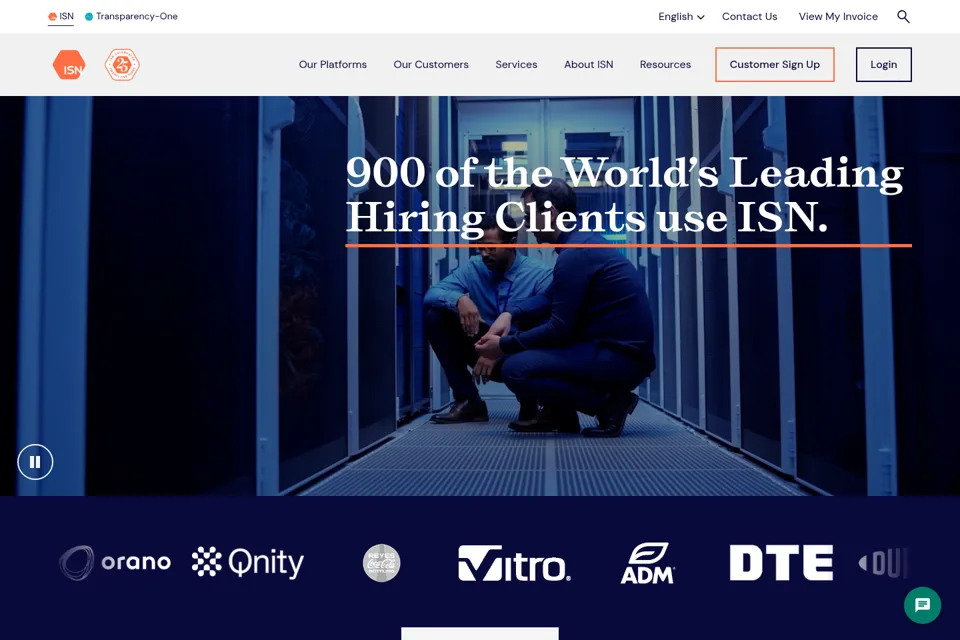This screenshot has width=960, height=640.
Task: Click the Qnity client logo
Action: [248, 562]
